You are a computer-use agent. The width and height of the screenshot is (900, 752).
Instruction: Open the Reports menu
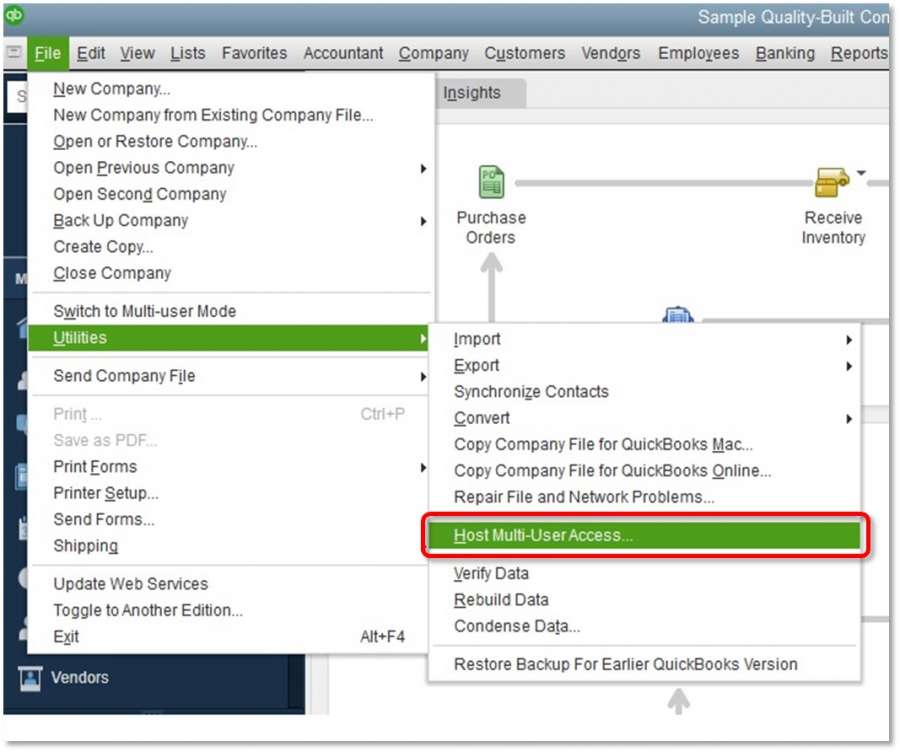[858, 53]
